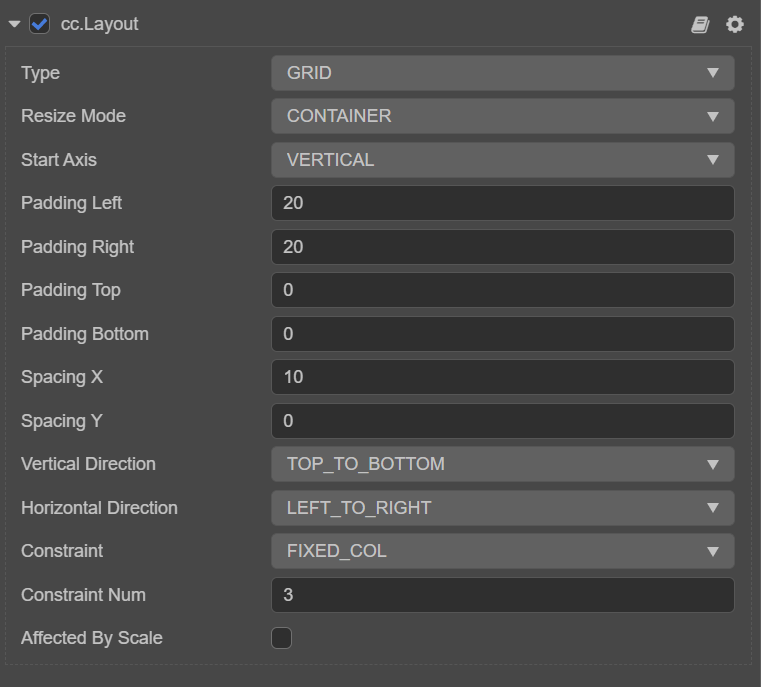The image size is (761, 687).
Task: Click the Padding Left input field
Action: tap(502, 203)
